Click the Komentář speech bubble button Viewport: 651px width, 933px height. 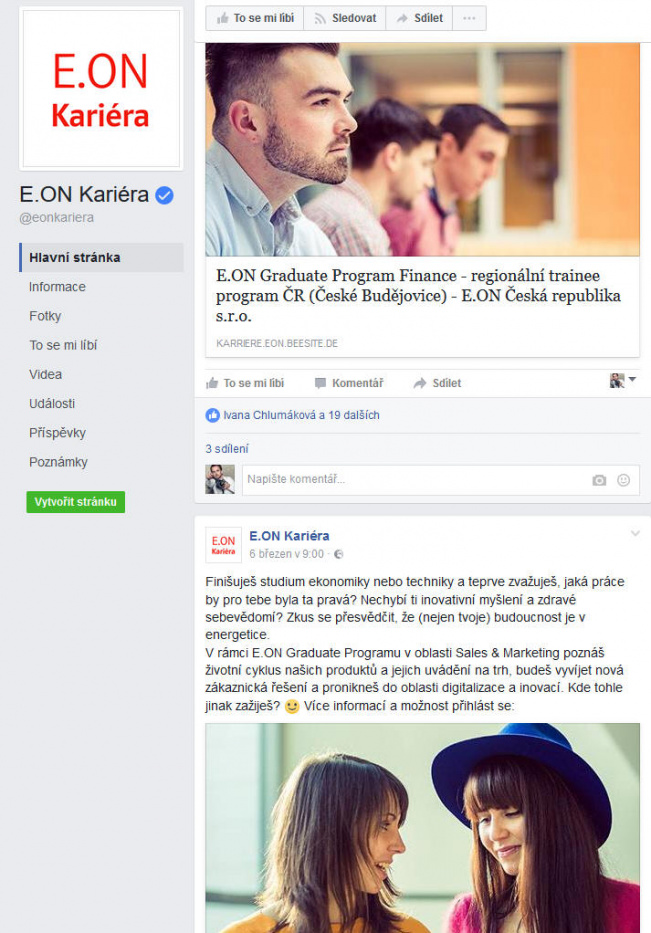tap(349, 383)
